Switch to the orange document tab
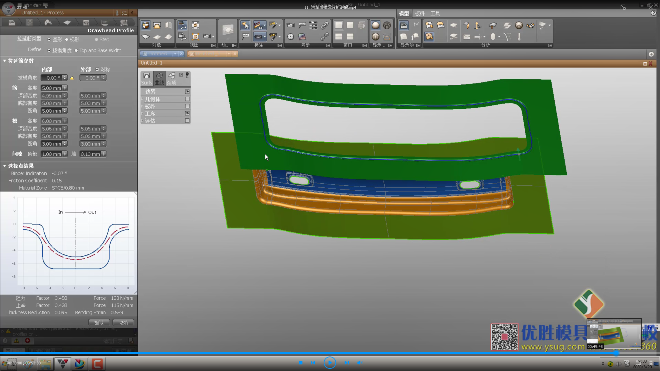 213,54
